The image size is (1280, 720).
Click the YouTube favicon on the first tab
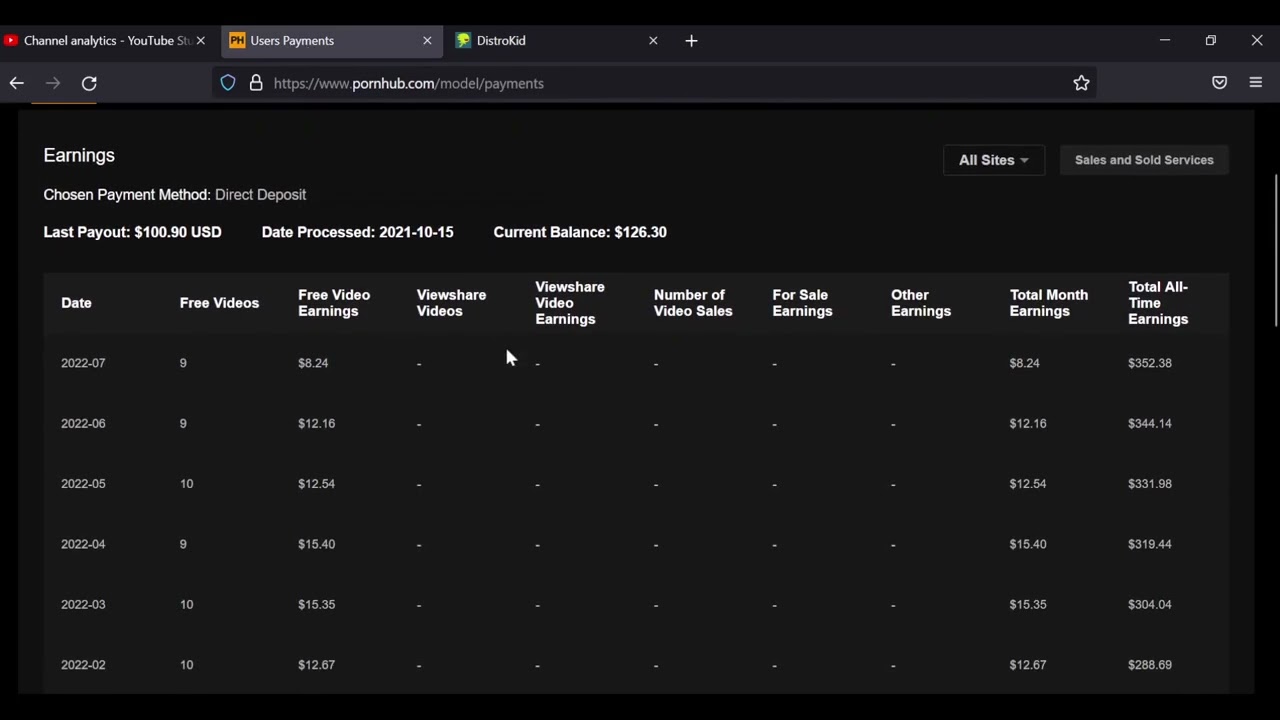coord(11,41)
